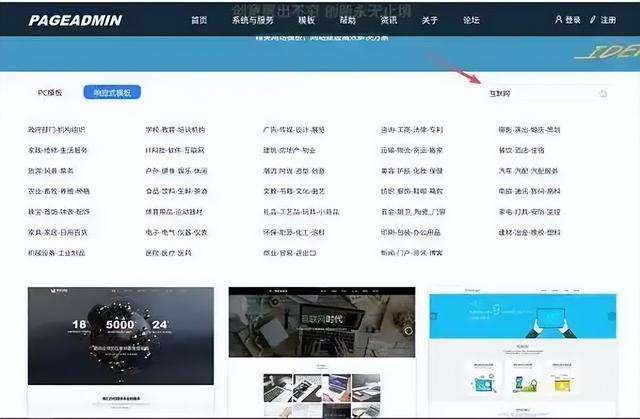The width and height of the screenshot is (640, 419).
Task: Open category 文教-书籍-文化-曲艺
Action: point(294,191)
